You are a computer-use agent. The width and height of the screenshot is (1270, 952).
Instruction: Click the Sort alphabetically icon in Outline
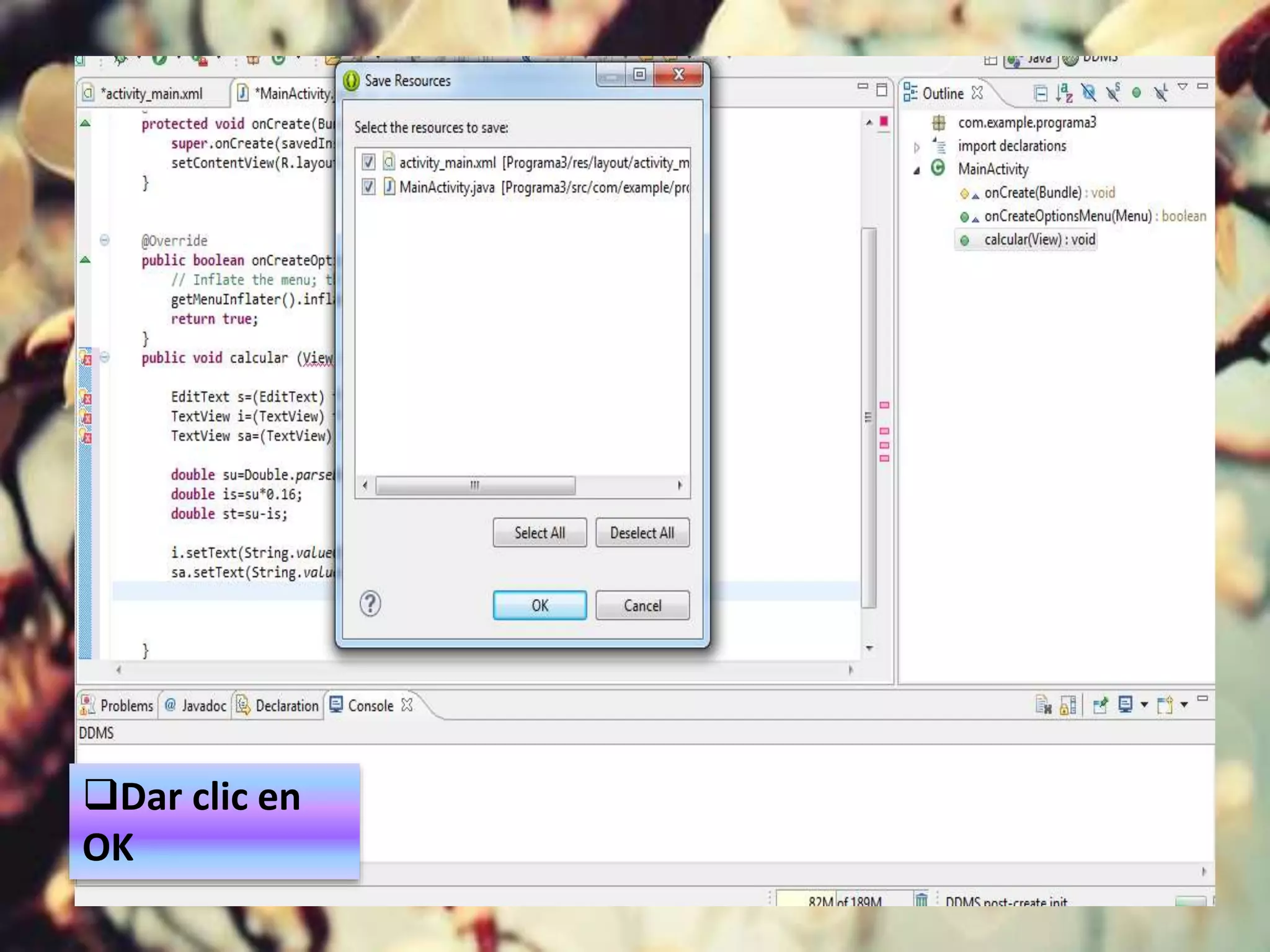[x=1064, y=93]
